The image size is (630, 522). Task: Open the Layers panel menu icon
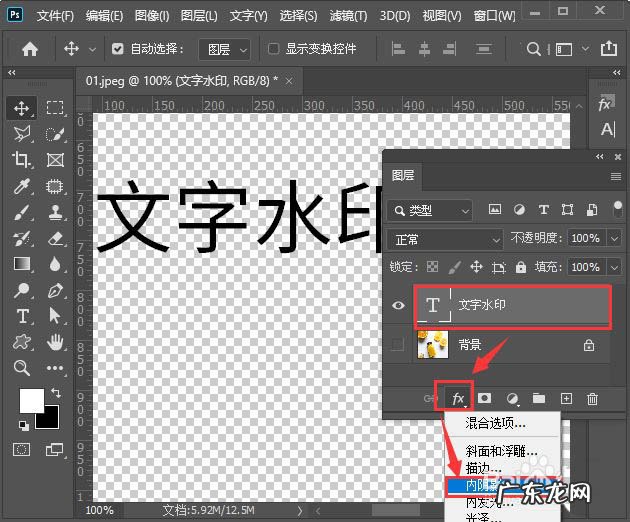[x=616, y=176]
